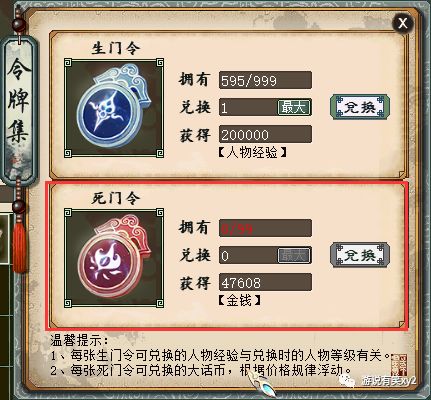Click 死门令 拥有 count field
The image size is (431, 400).
pos(265,228)
